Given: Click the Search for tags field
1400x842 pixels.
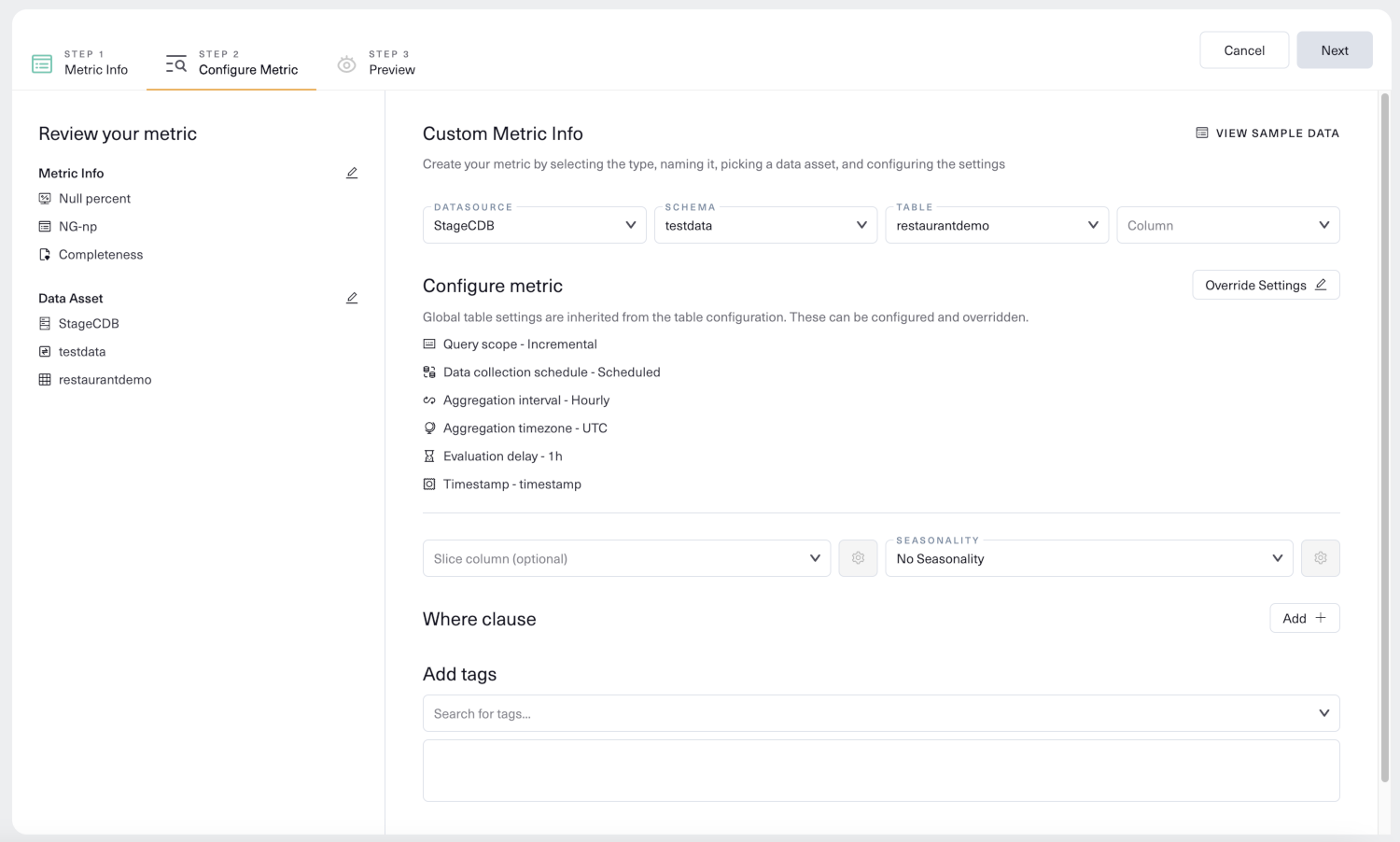Looking at the screenshot, I should pyautogui.click(x=868, y=714).
